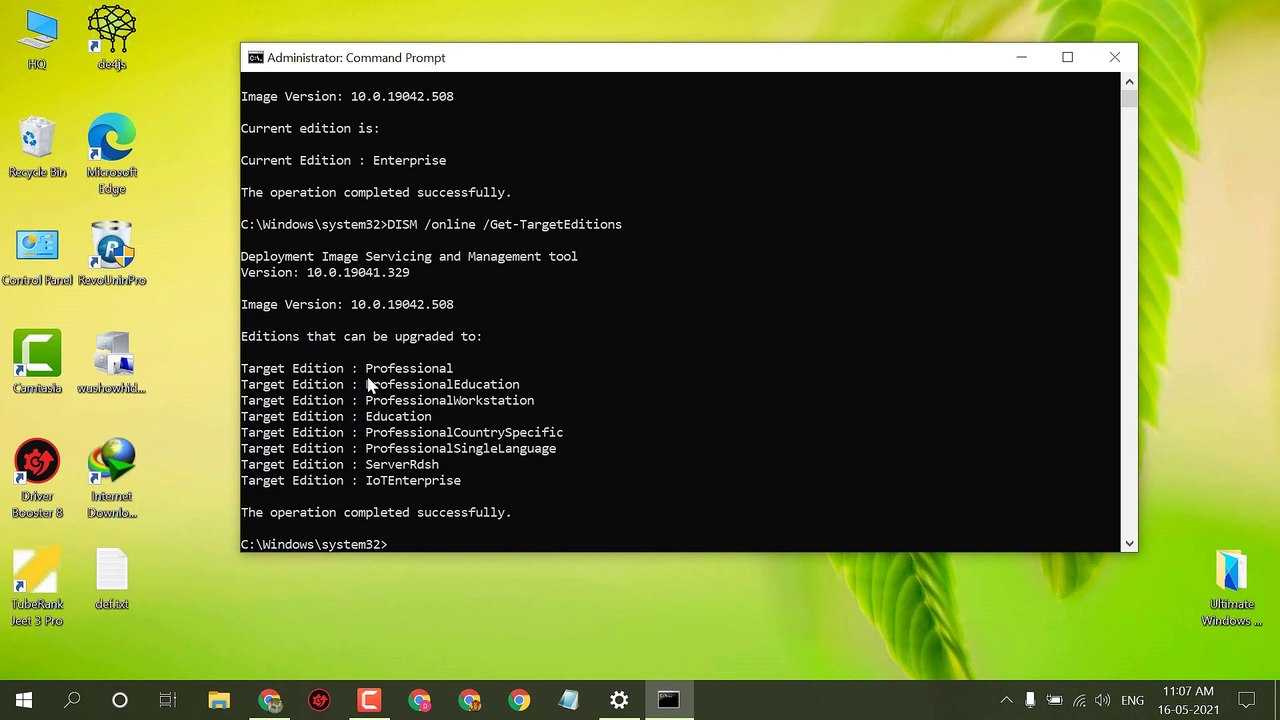Open Task View from taskbar
Screen dimensions: 1280x720
[168, 700]
